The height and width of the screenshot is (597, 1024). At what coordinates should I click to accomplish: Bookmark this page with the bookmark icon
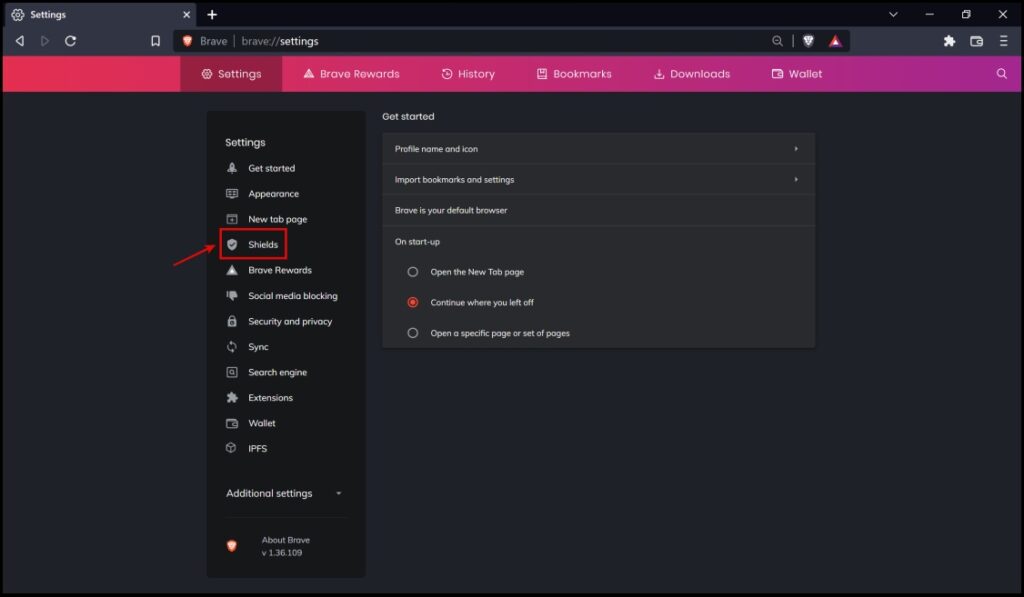click(x=155, y=41)
